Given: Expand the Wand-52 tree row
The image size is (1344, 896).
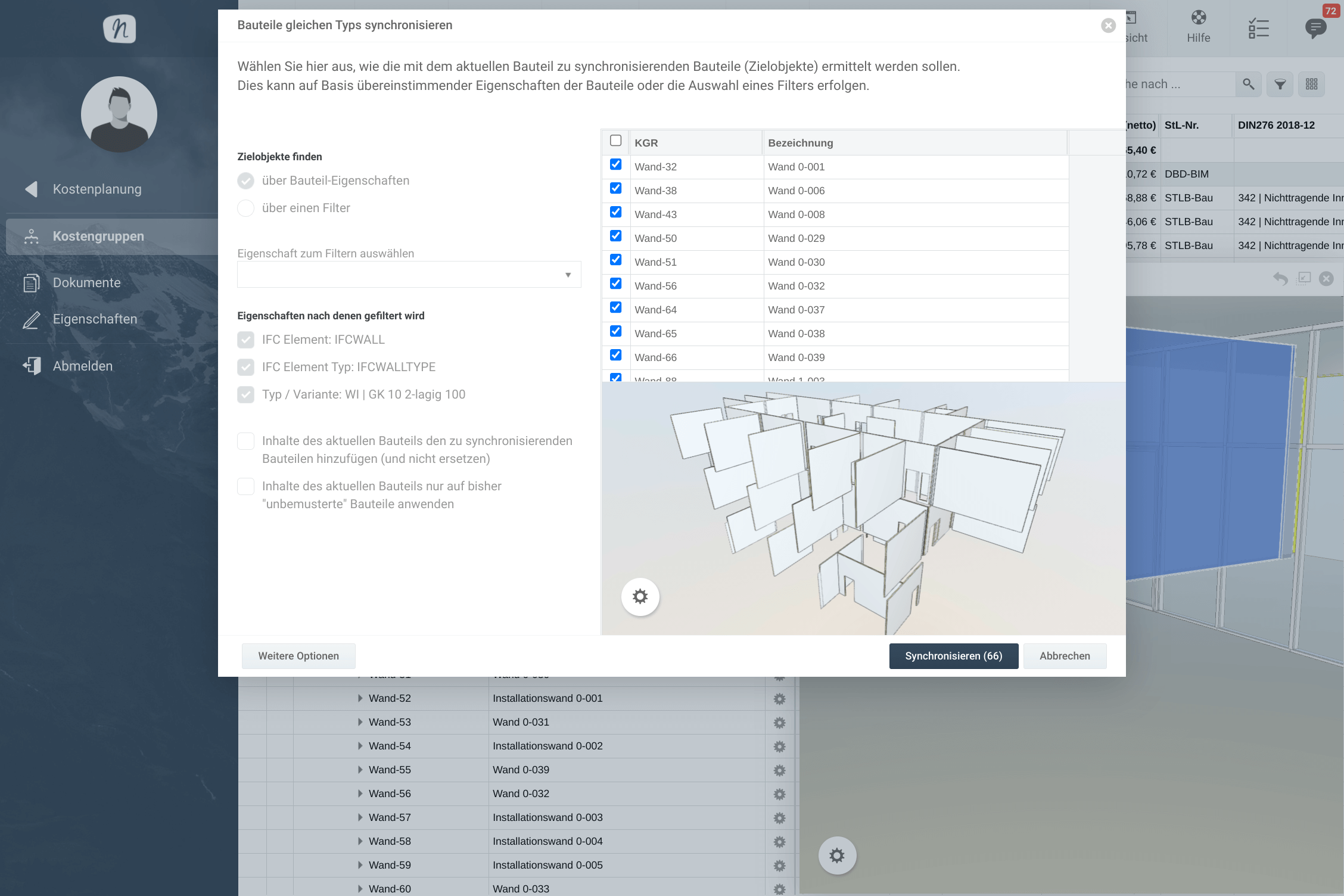Looking at the screenshot, I should [360, 698].
